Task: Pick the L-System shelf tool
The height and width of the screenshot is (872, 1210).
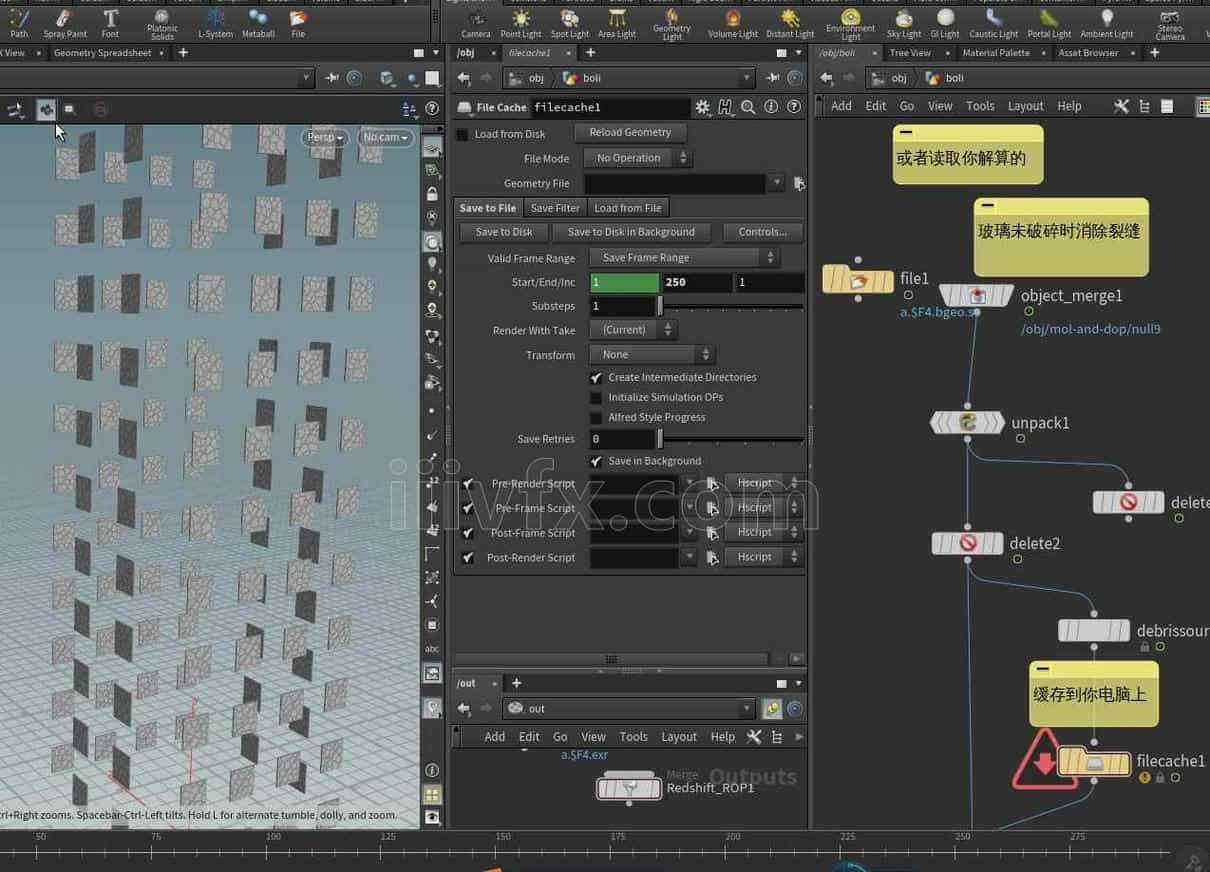Action: 215,23
